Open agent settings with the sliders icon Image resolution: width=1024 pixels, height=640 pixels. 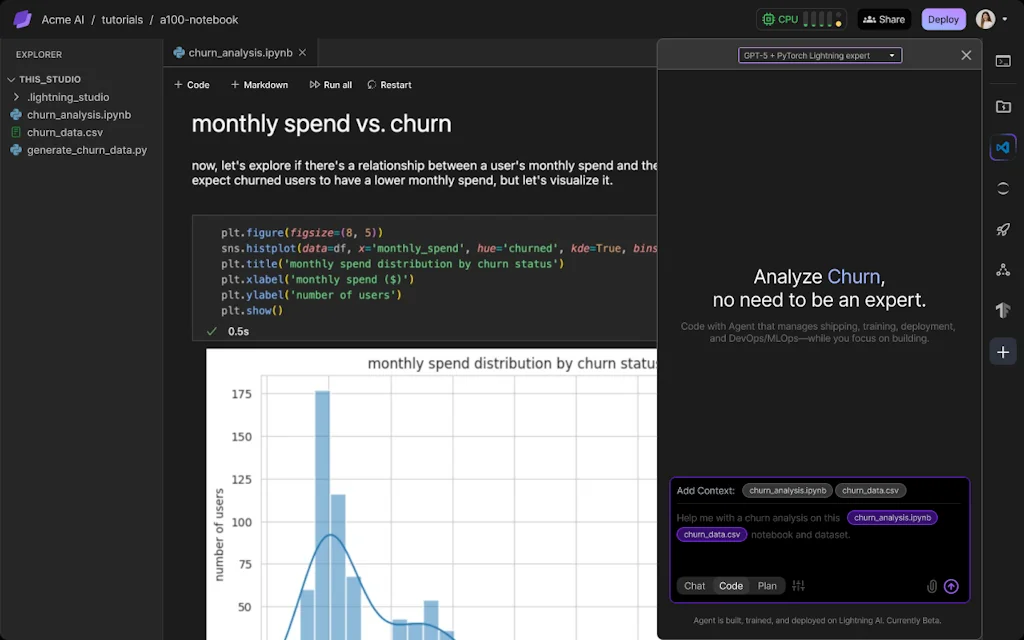[798, 585]
